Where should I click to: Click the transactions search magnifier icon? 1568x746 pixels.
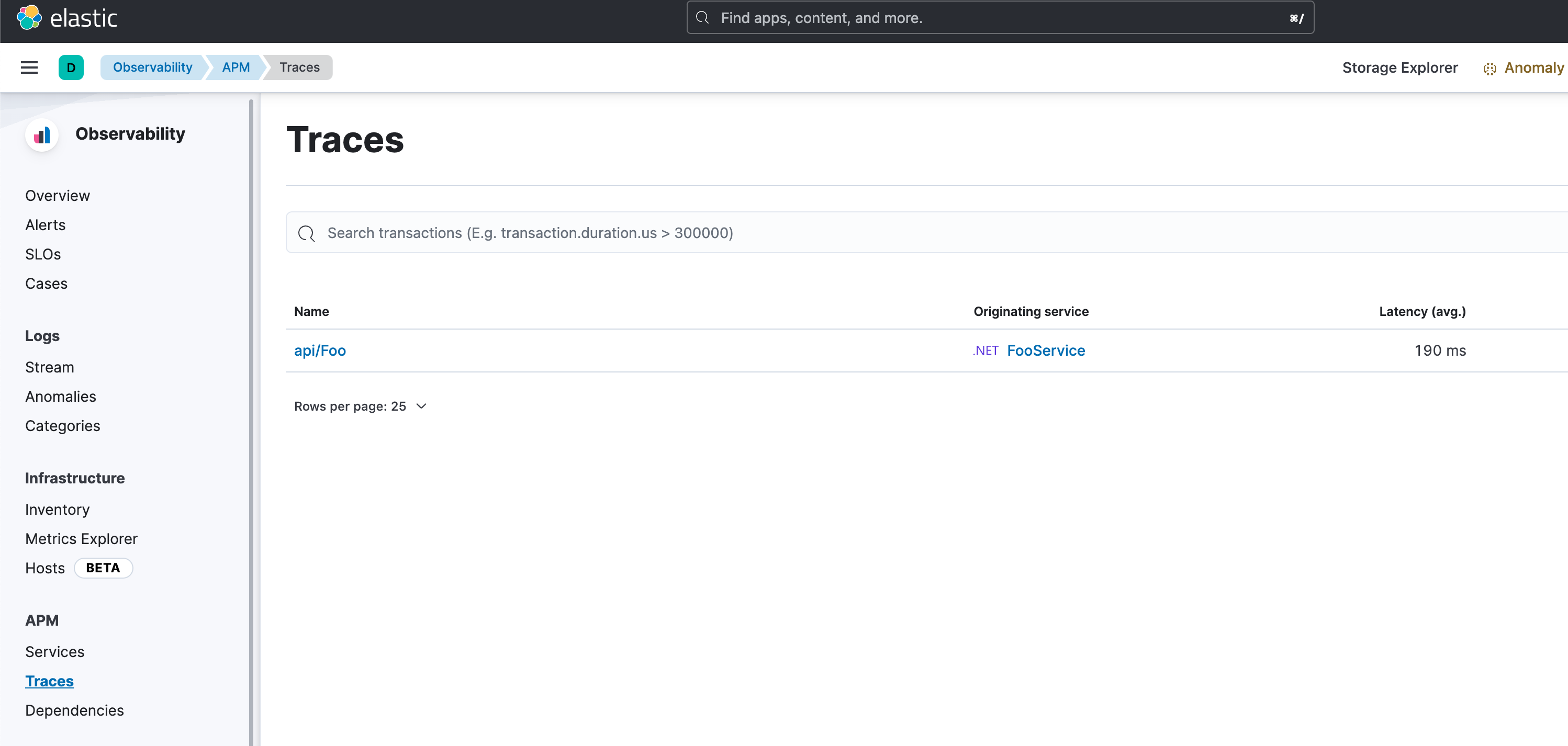click(x=306, y=233)
